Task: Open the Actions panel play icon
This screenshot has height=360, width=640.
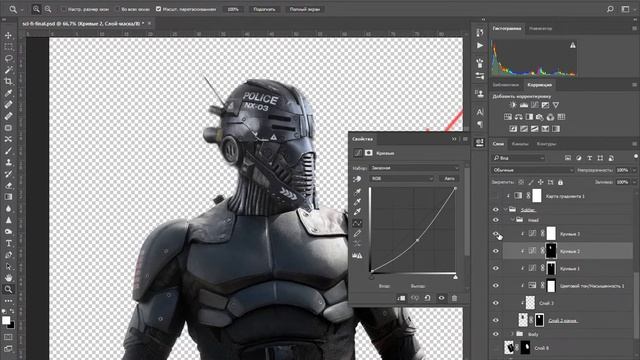Action: click(480, 46)
